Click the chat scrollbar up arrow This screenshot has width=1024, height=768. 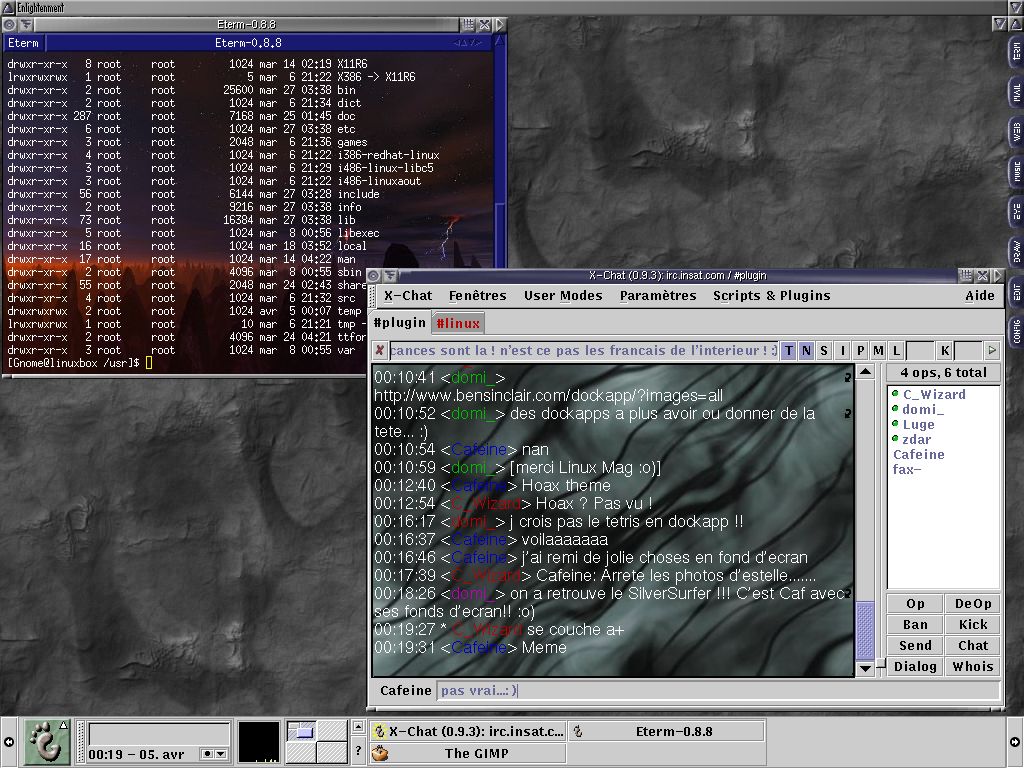(x=865, y=372)
